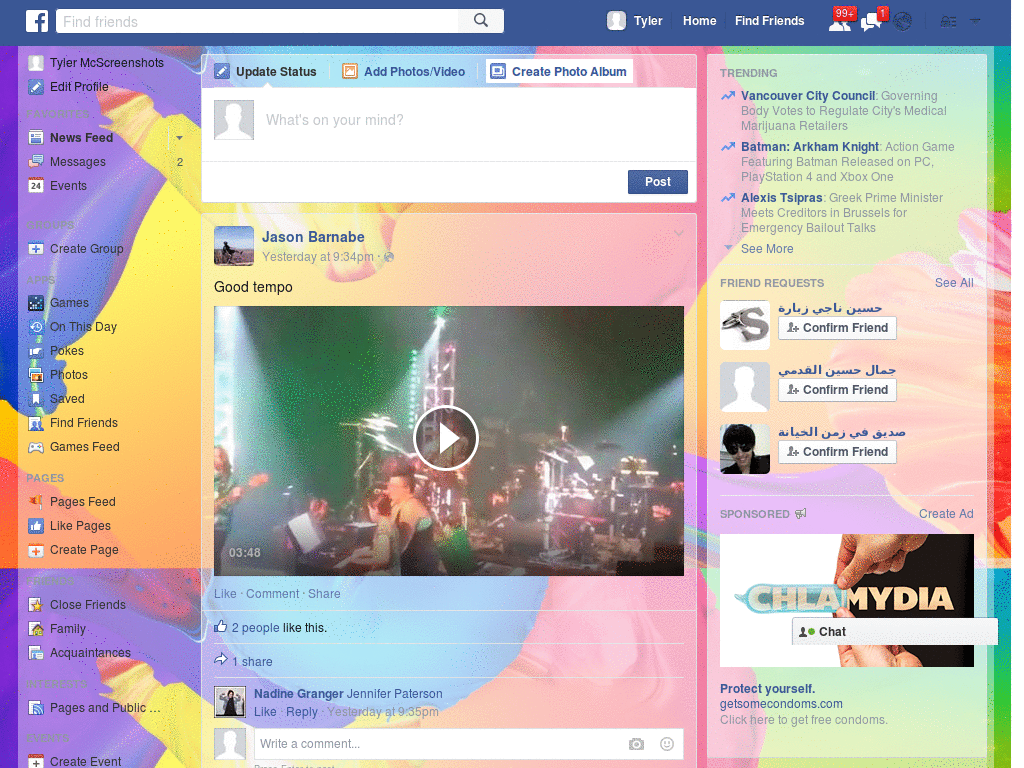Viewport: 1024px width, 768px height.
Task: Like the Jason Barnabe post
Action: point(225,594)
